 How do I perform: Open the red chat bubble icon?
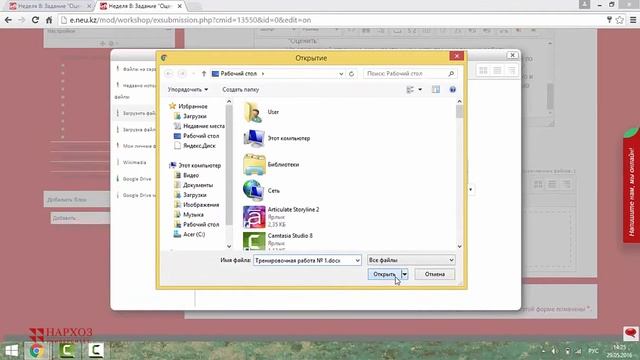coord(631,333)
